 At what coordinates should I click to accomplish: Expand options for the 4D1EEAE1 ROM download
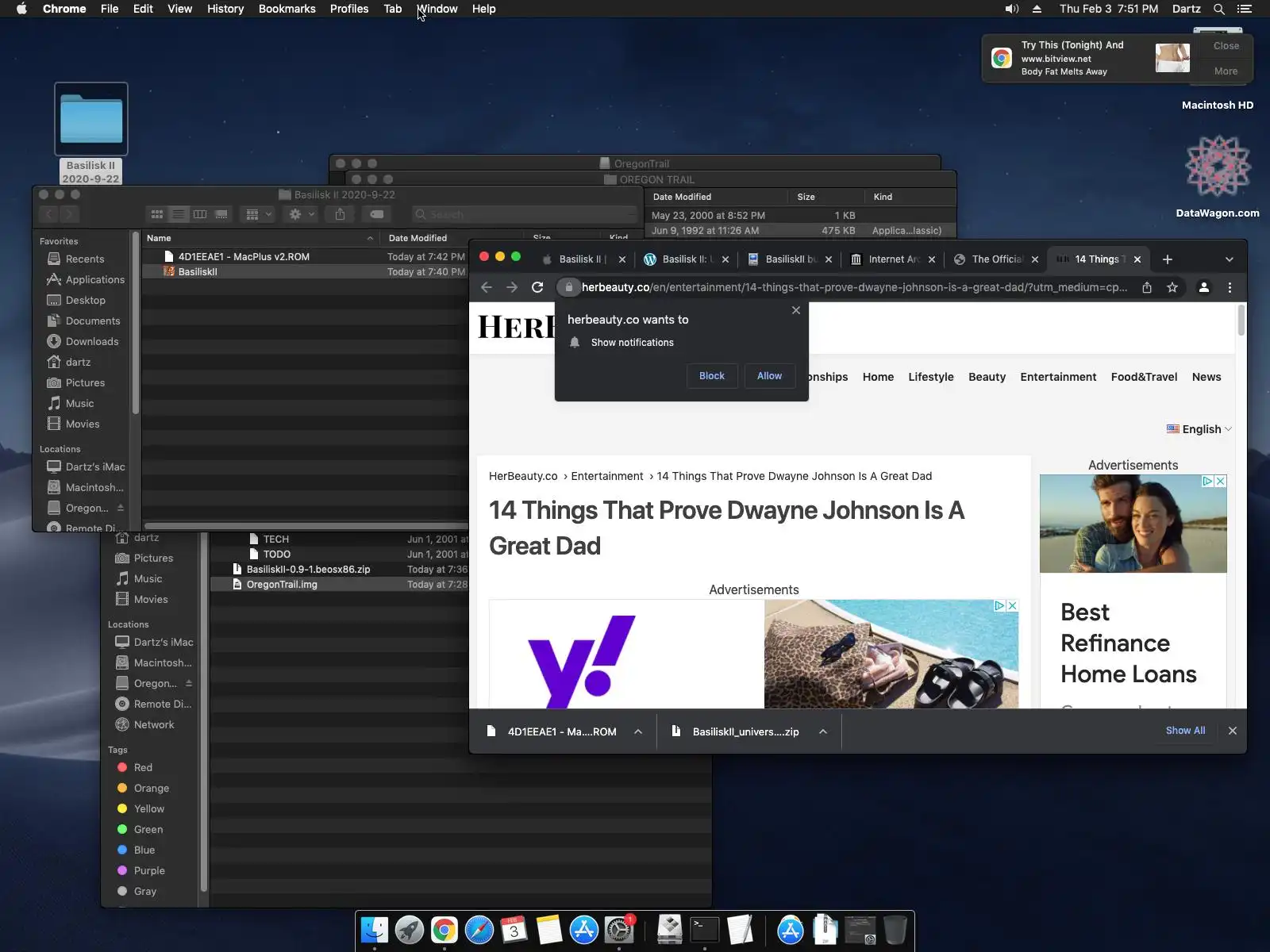coord(638,731)
